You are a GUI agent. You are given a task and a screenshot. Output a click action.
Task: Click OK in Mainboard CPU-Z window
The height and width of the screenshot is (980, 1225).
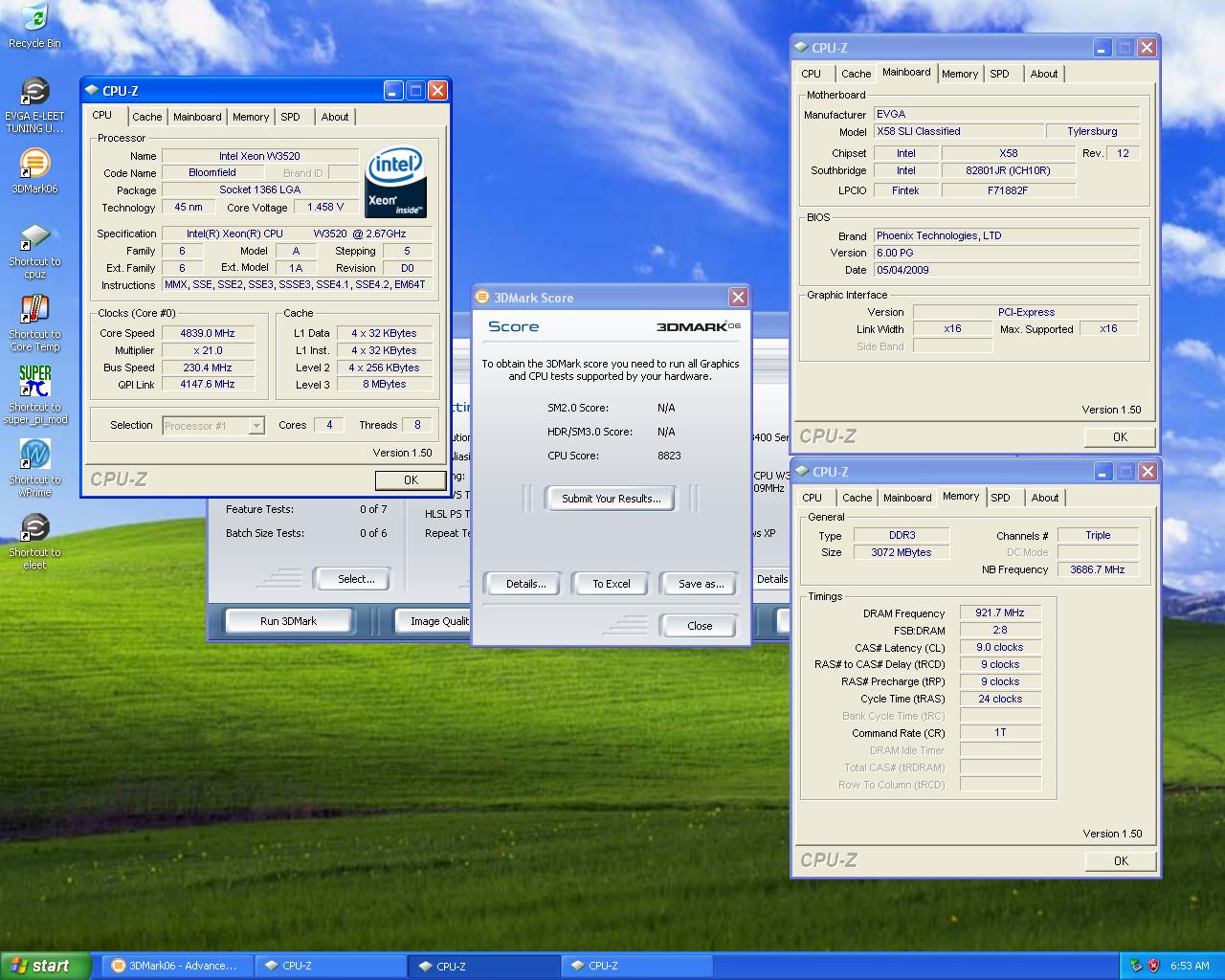pos(1120,436)
